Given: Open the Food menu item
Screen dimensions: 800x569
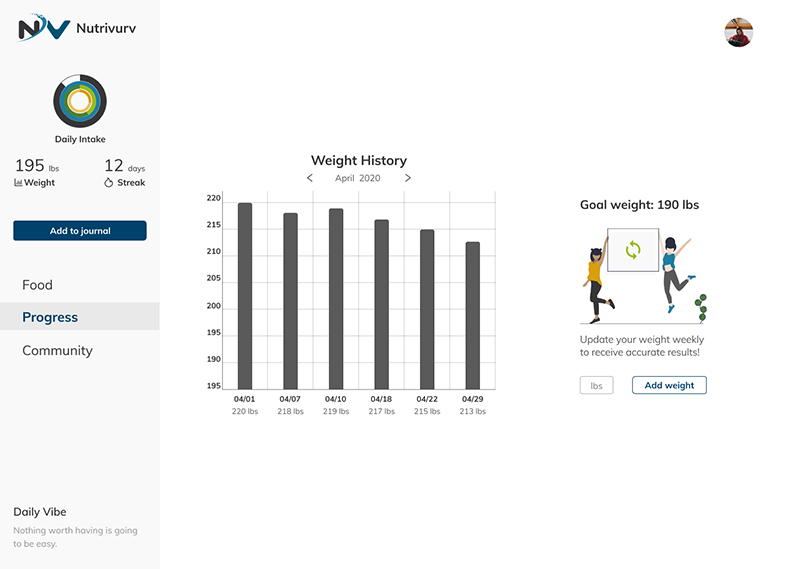Looking at the screenshot, I should (x=37, y=285).
